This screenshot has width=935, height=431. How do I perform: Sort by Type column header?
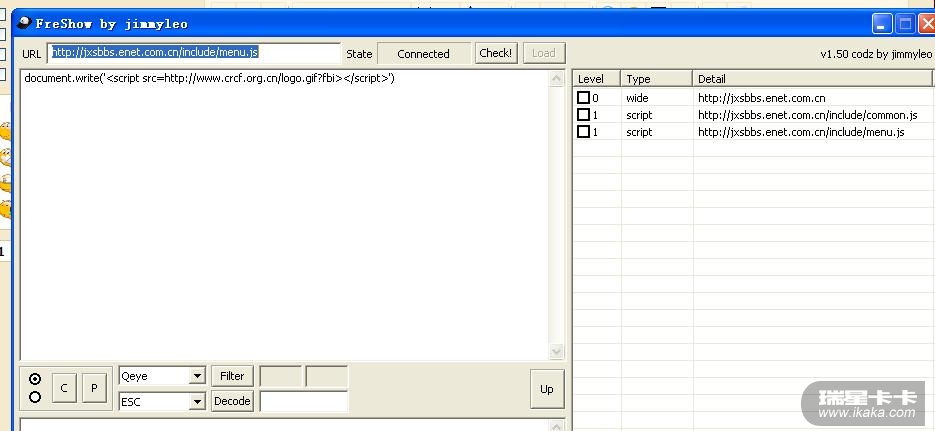657,79
